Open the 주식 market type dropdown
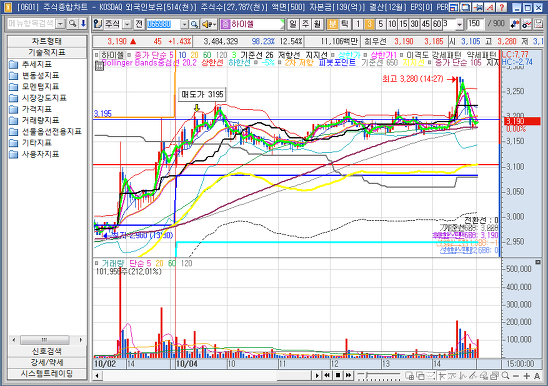Screen dimensions: 548x386 point(127,24)
